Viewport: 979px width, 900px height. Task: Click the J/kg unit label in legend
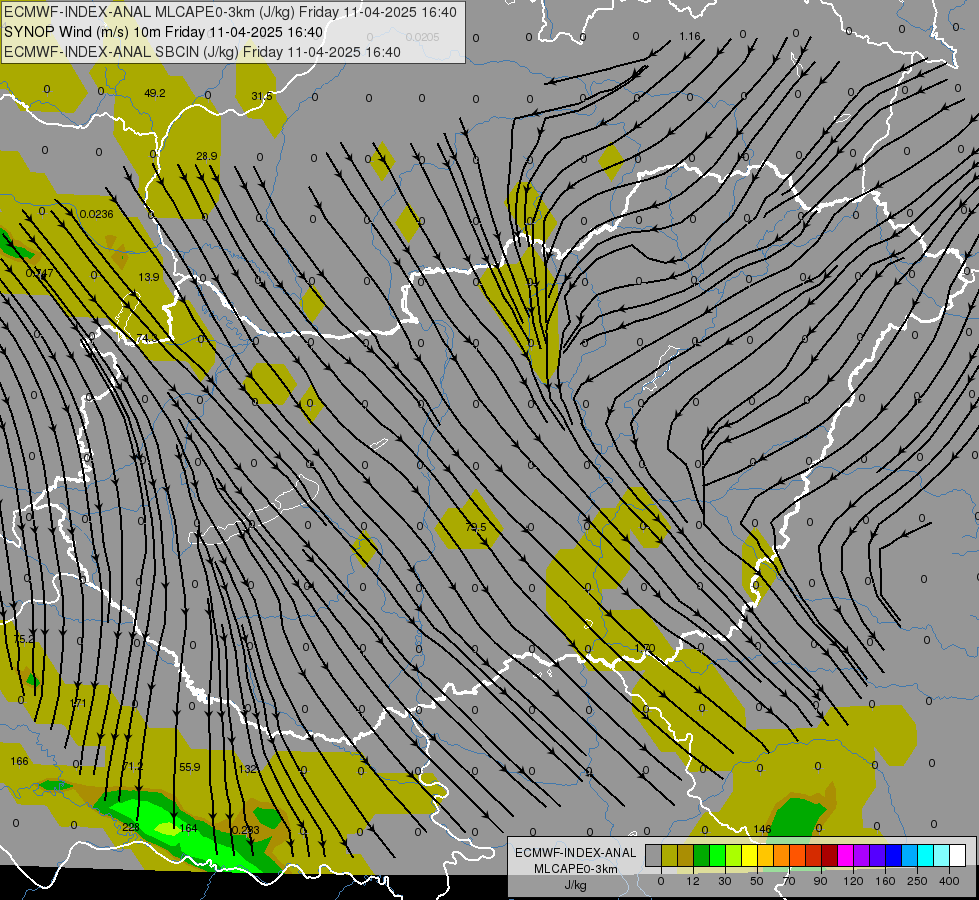pos(575,885)
